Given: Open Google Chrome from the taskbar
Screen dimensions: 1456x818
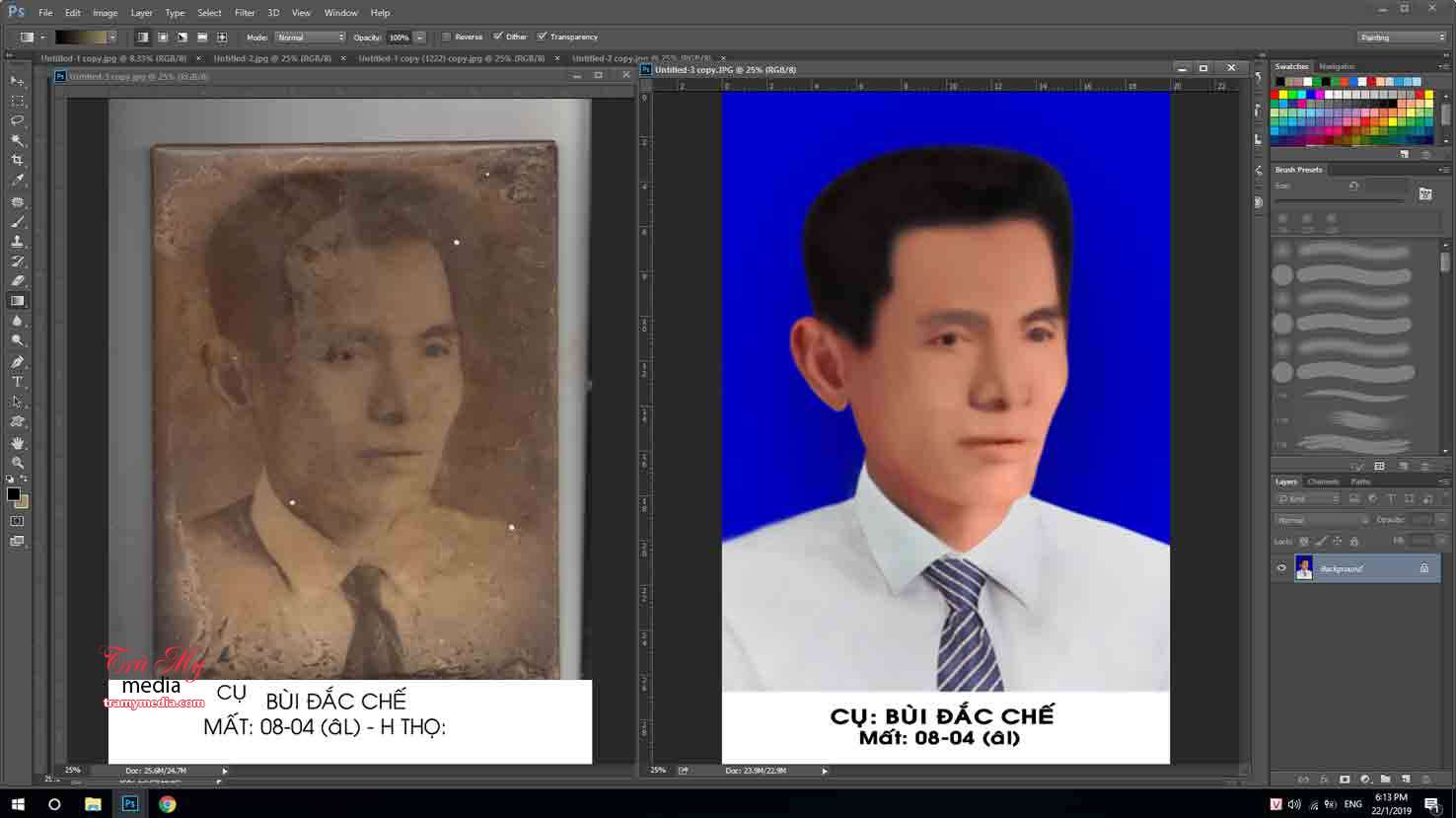Looking at the screenshot, I should click(168, 804).
